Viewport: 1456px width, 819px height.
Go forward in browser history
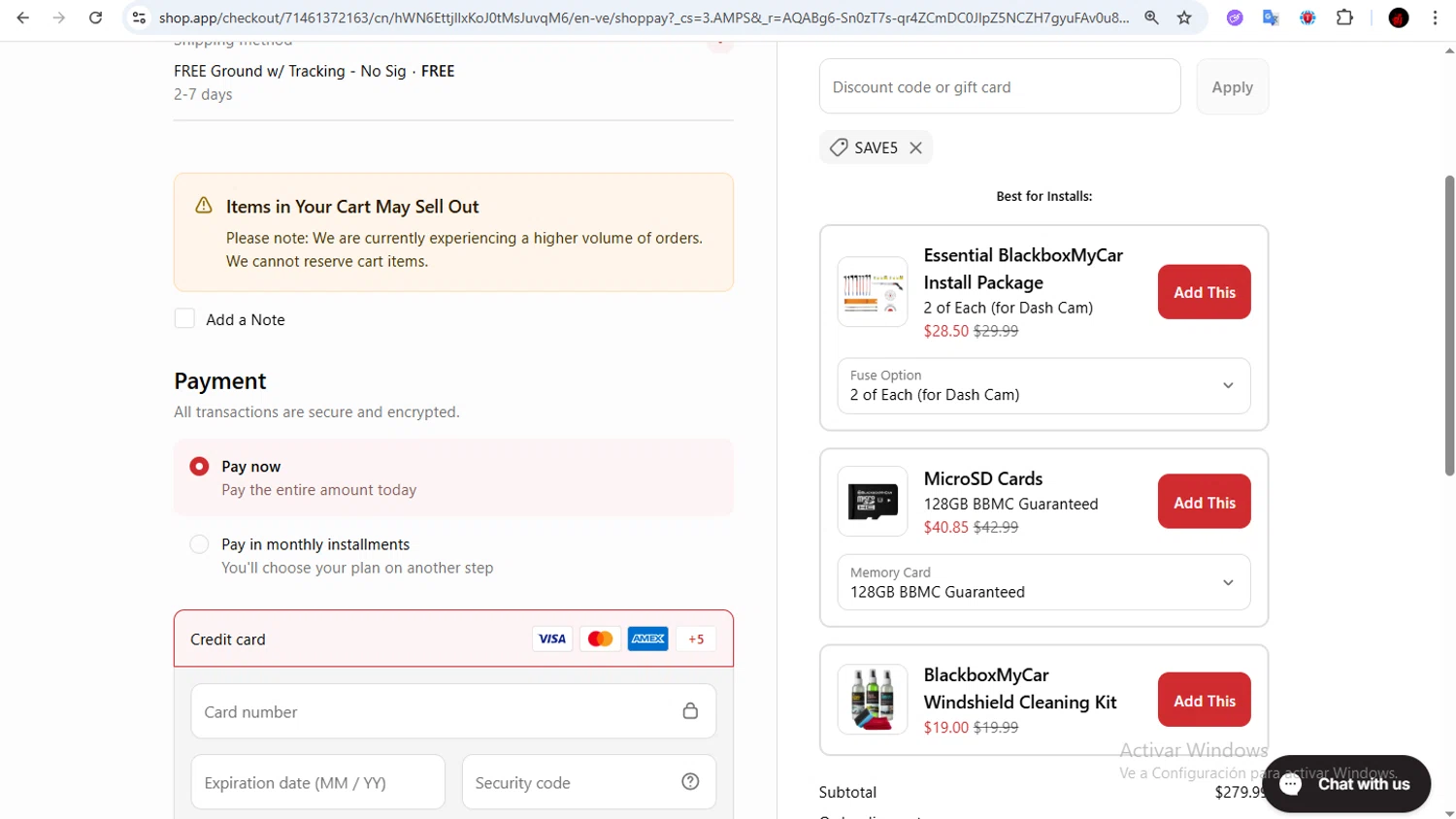pyautogui.click(x=59, y=17)
